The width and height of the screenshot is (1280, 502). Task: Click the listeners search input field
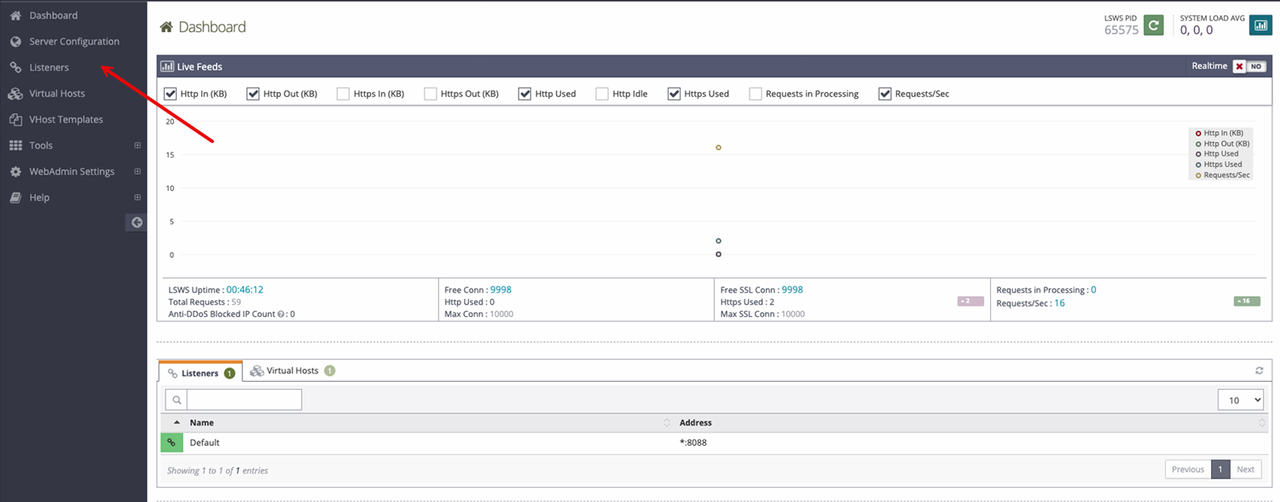(x=244, y=400)
